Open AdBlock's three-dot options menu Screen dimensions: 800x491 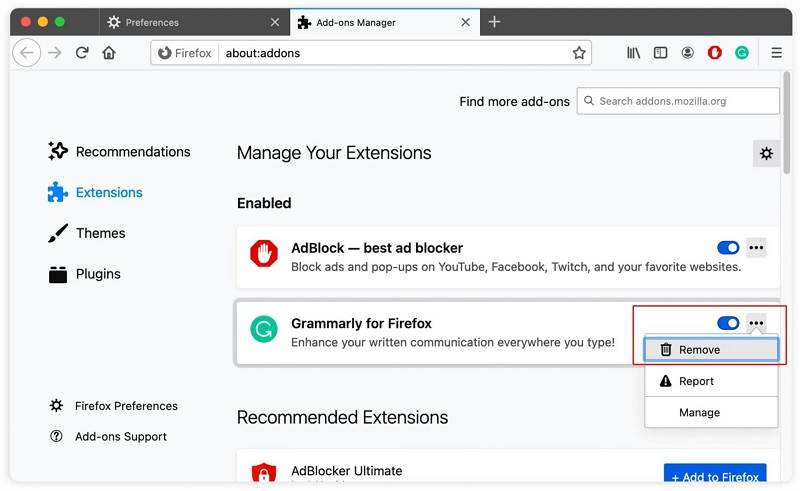[x=756, y=248]
